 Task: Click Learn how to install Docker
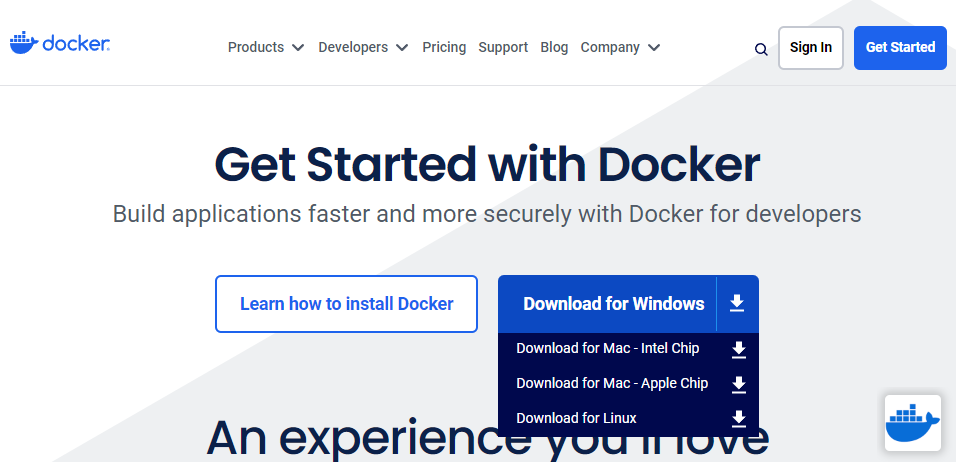(346, 304)
